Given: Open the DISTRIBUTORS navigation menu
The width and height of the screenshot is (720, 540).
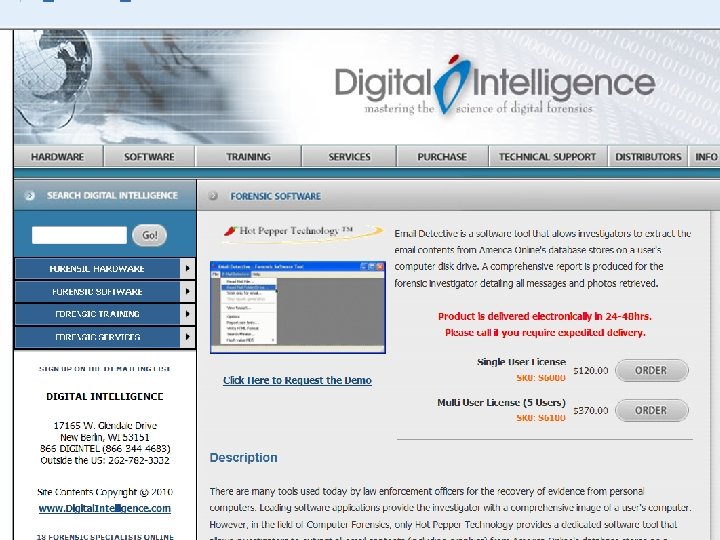Looking at the screenshot, I should (x=648, y=157).
